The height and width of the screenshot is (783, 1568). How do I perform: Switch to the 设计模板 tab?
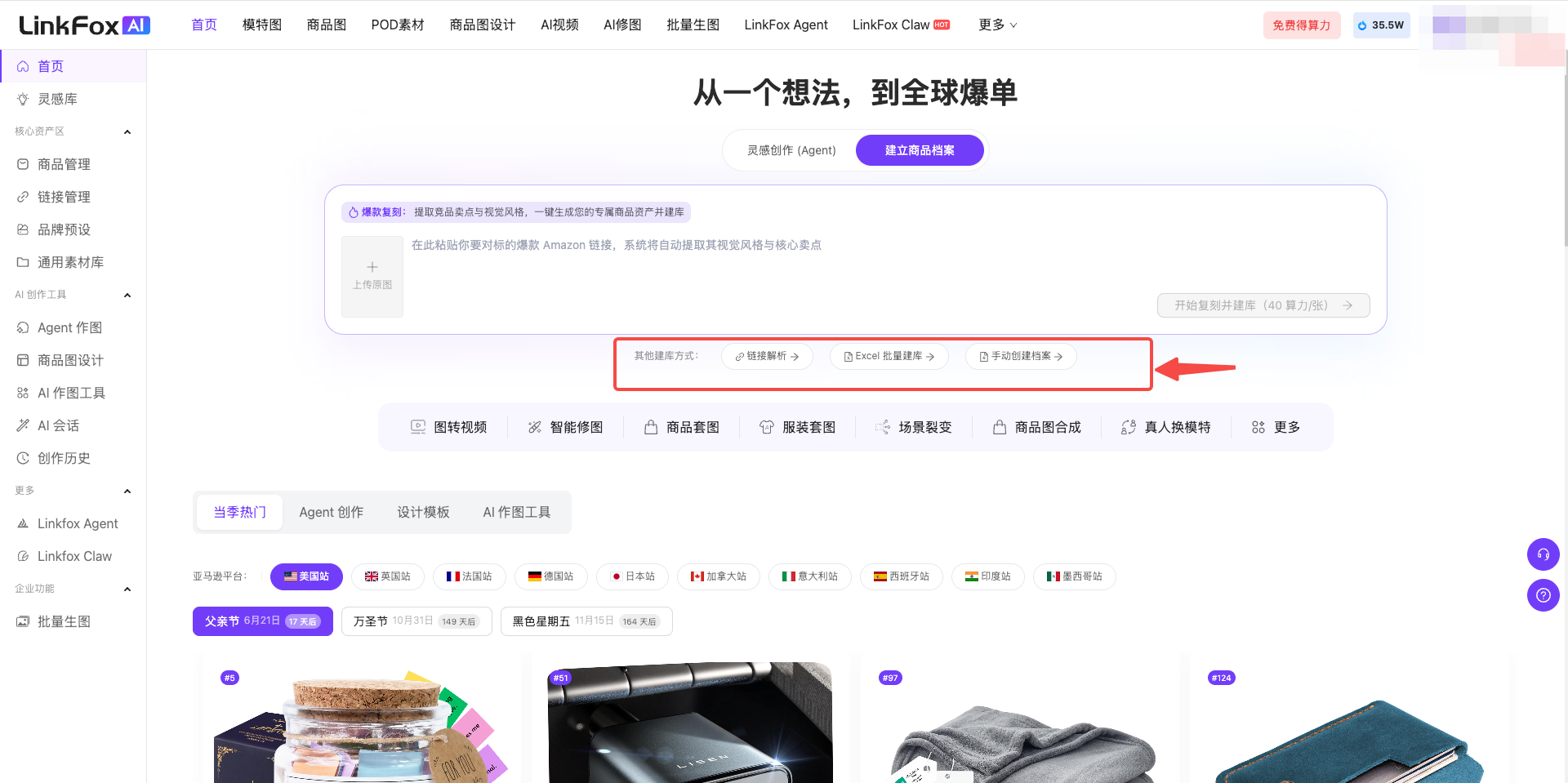click(423, 512)
